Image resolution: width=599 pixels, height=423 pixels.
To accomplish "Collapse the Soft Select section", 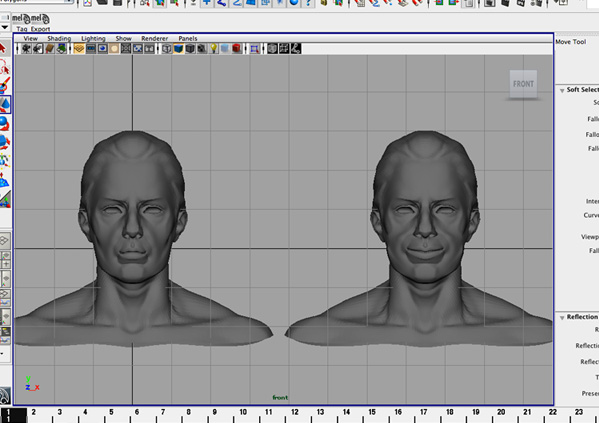I will click(x=562, y=90).
